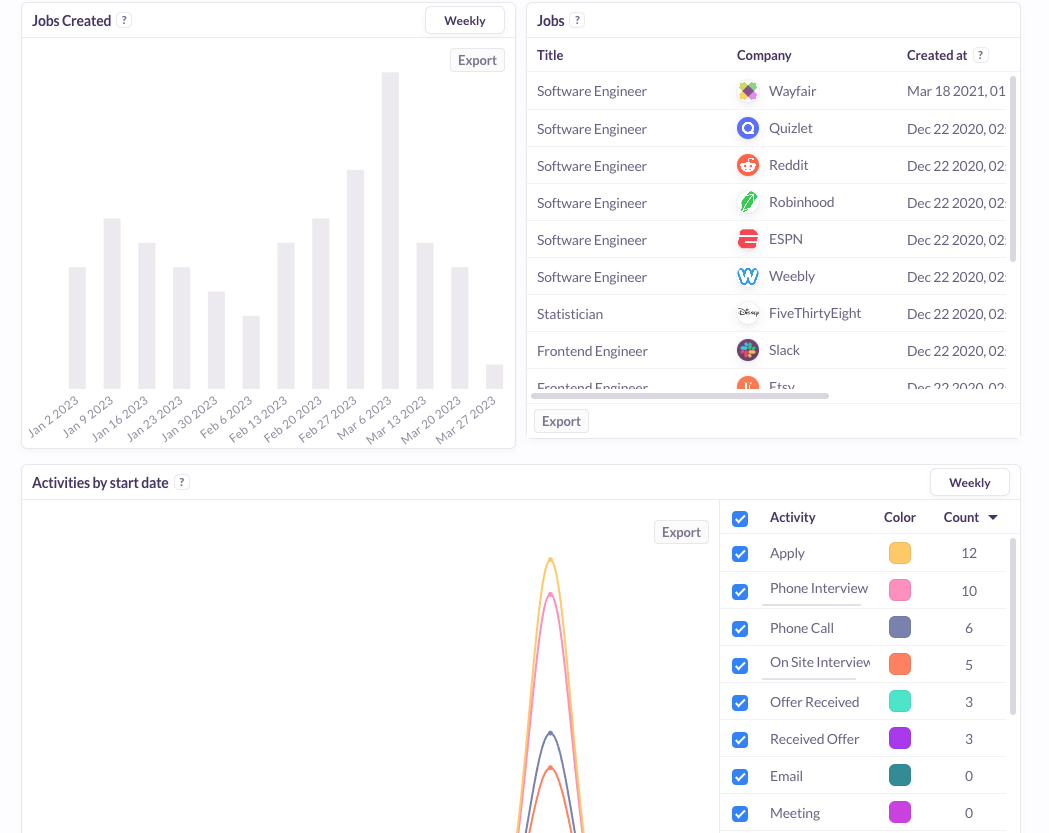Click the Offer Received teal swatch
This screenshot has height=833, width=1049.
coord(900,701)
